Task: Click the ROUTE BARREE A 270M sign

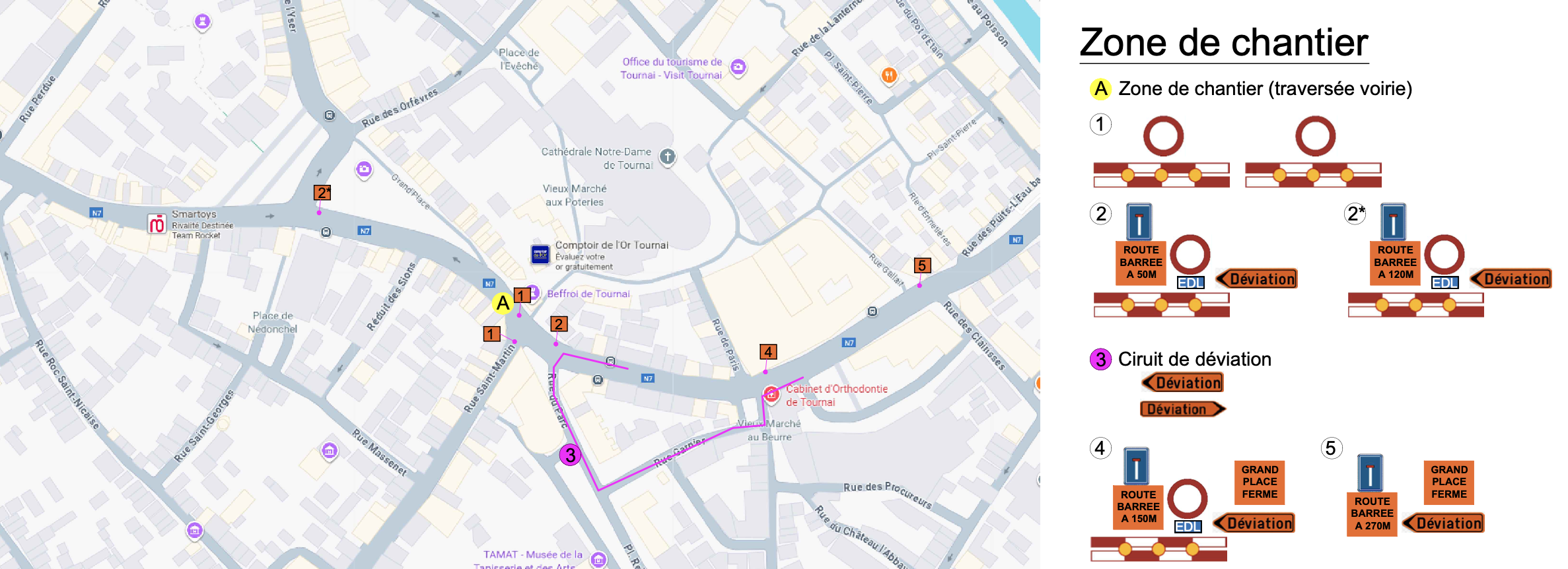Action: click(x=1372, y=514)
